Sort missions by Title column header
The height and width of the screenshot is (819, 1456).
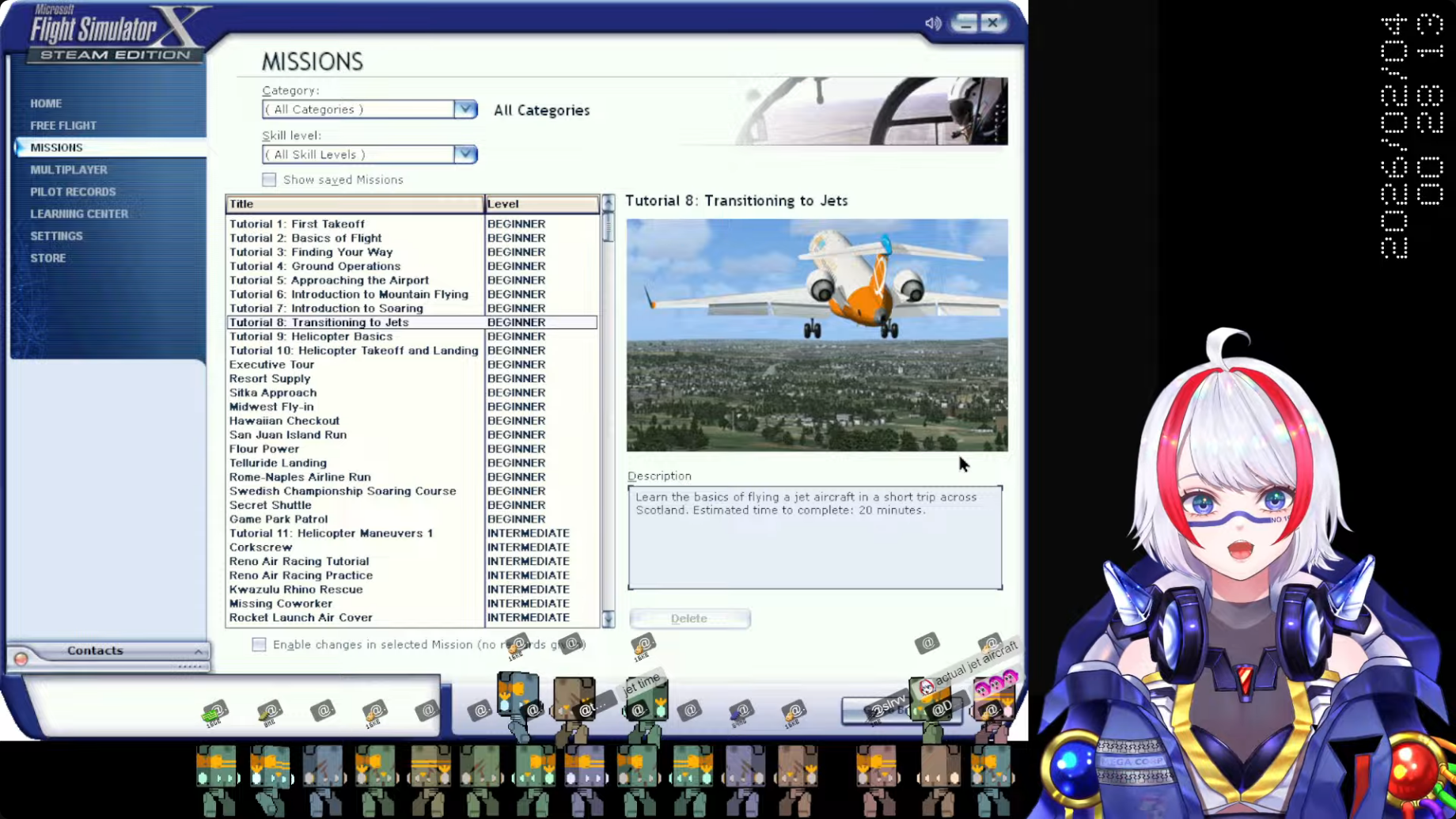pyautogui.click(x=355, y=204)
